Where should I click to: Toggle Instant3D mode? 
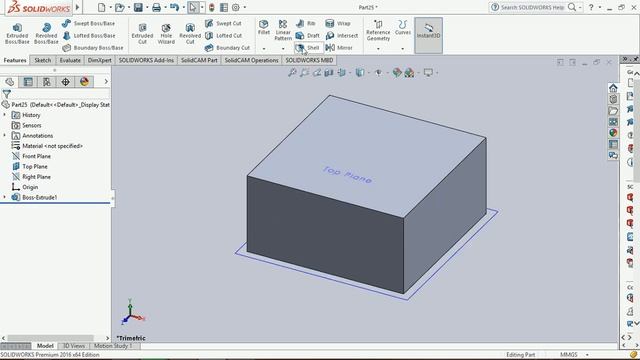[x=428, y=35]
